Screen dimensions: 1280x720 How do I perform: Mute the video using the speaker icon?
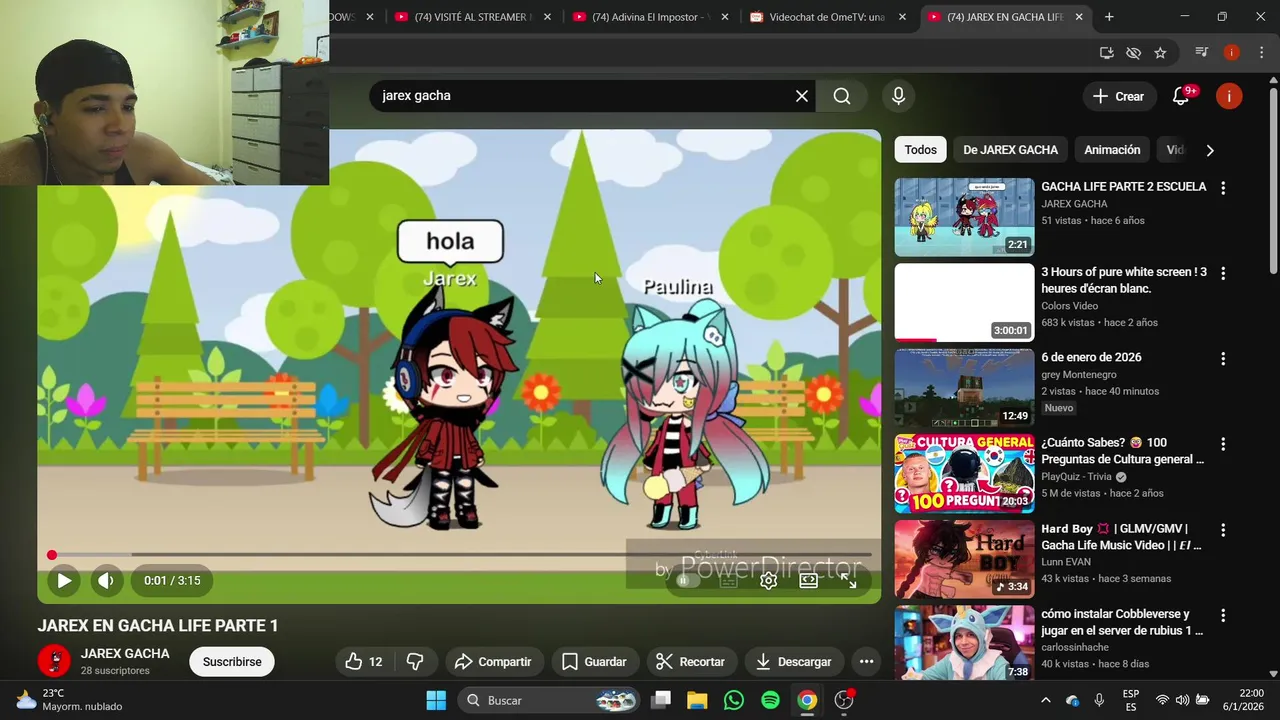105,580
